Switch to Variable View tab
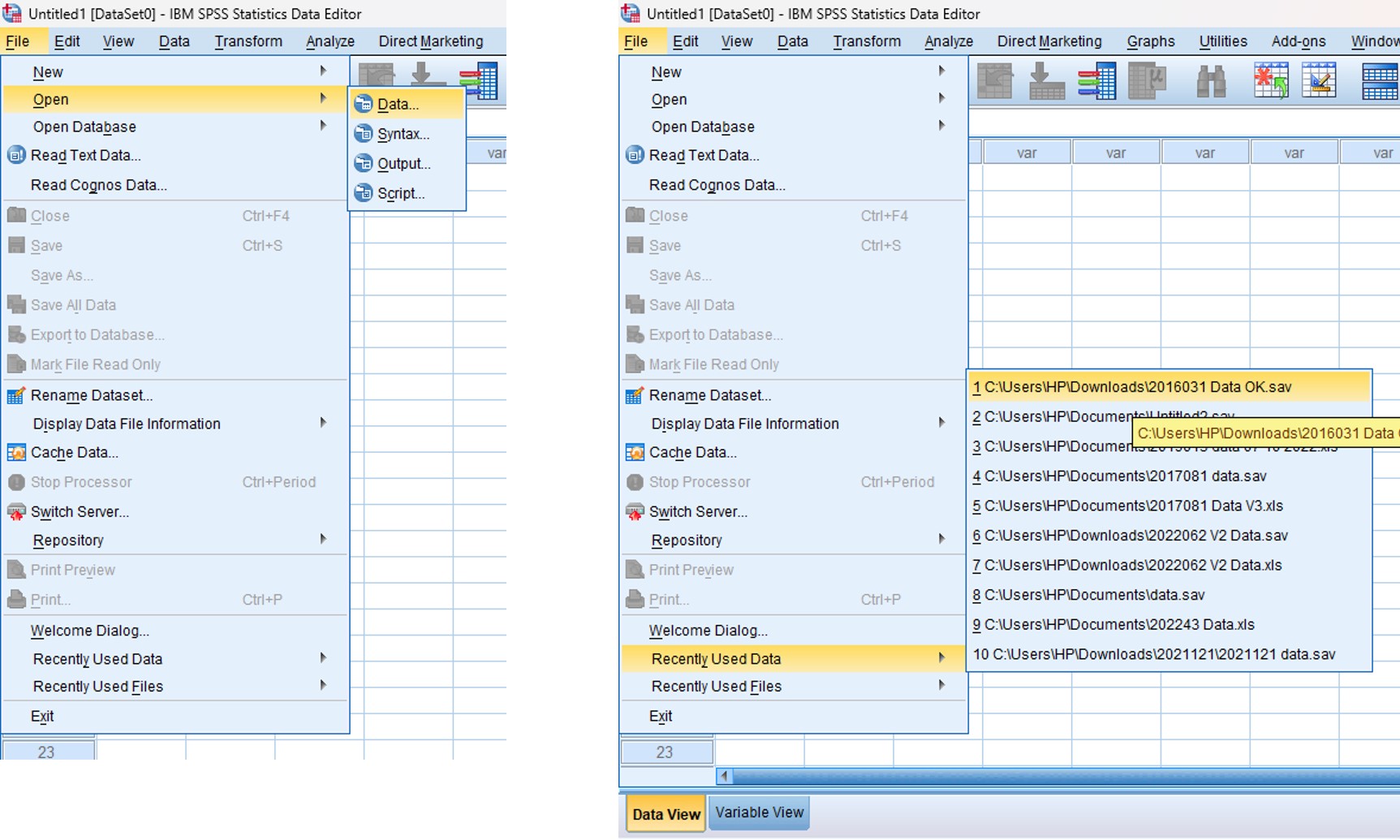The height and width of the screenshot is (840, 1400). point(759,812)
